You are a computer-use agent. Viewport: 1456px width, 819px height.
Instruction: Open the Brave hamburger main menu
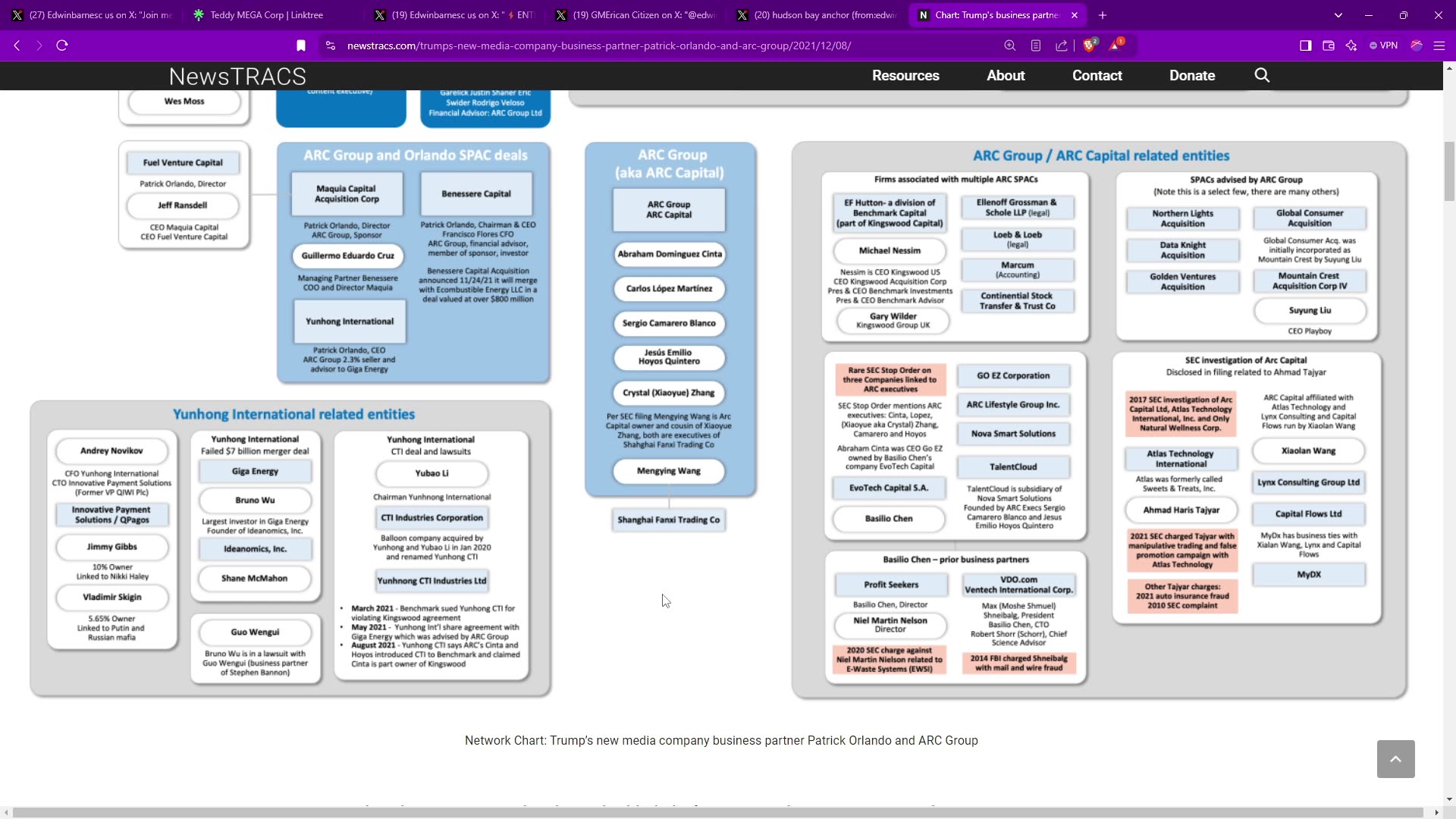(x=1439, y=45)
